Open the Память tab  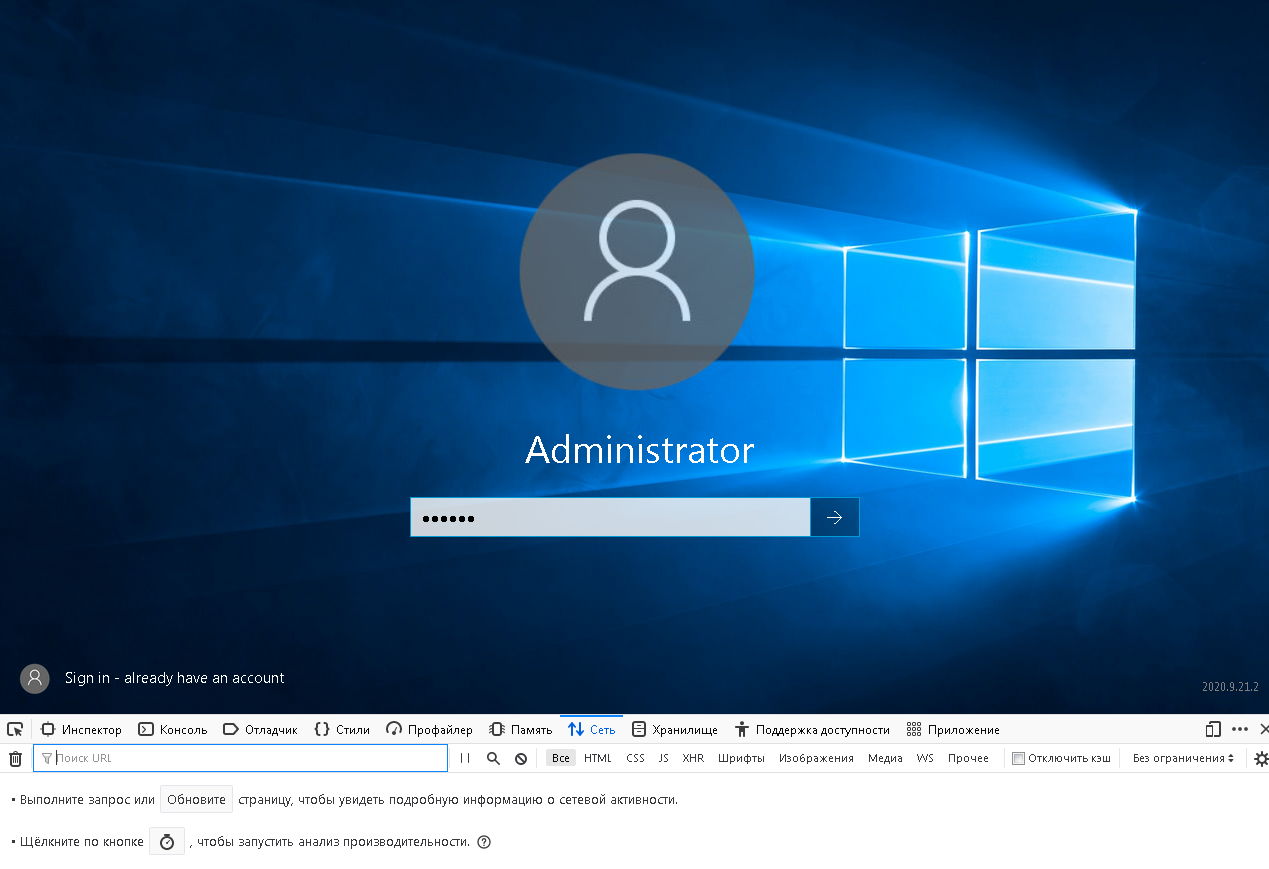click(x=520, y=730)
